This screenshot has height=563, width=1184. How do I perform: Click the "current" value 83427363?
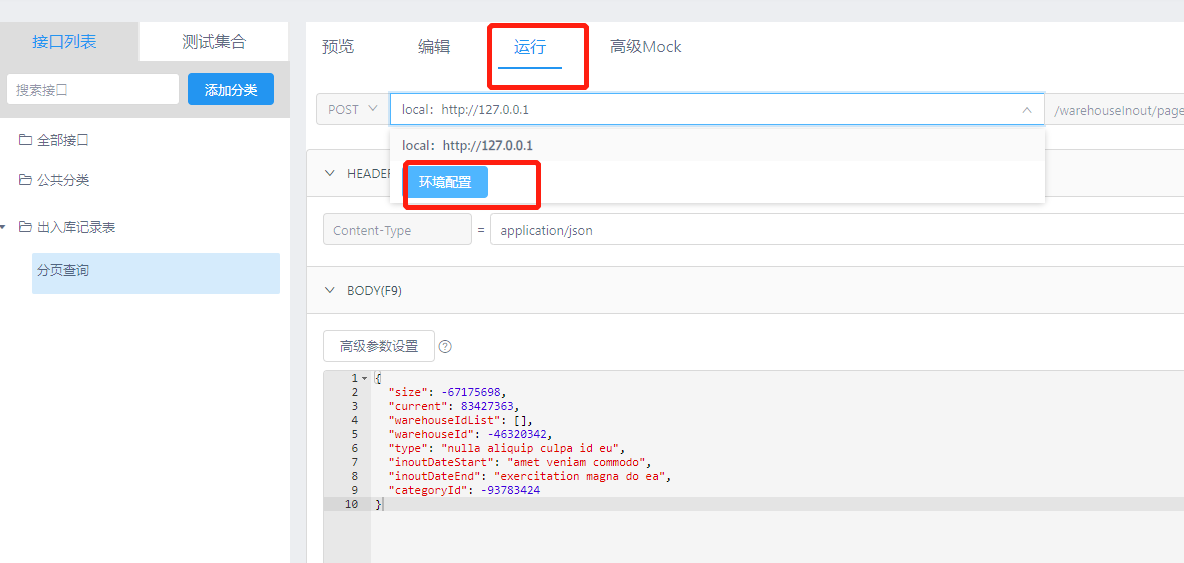pos(489,406)
